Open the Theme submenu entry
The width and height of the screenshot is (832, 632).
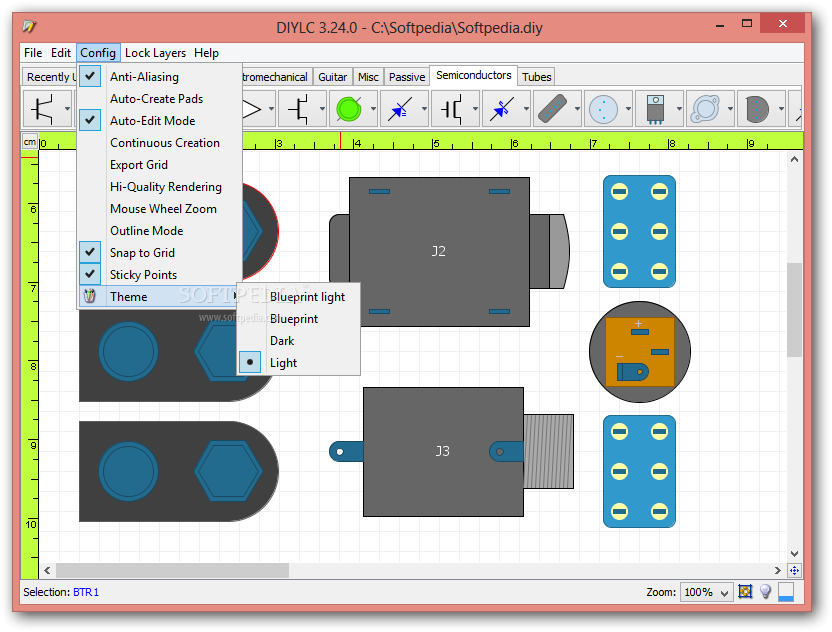[159, 296]
